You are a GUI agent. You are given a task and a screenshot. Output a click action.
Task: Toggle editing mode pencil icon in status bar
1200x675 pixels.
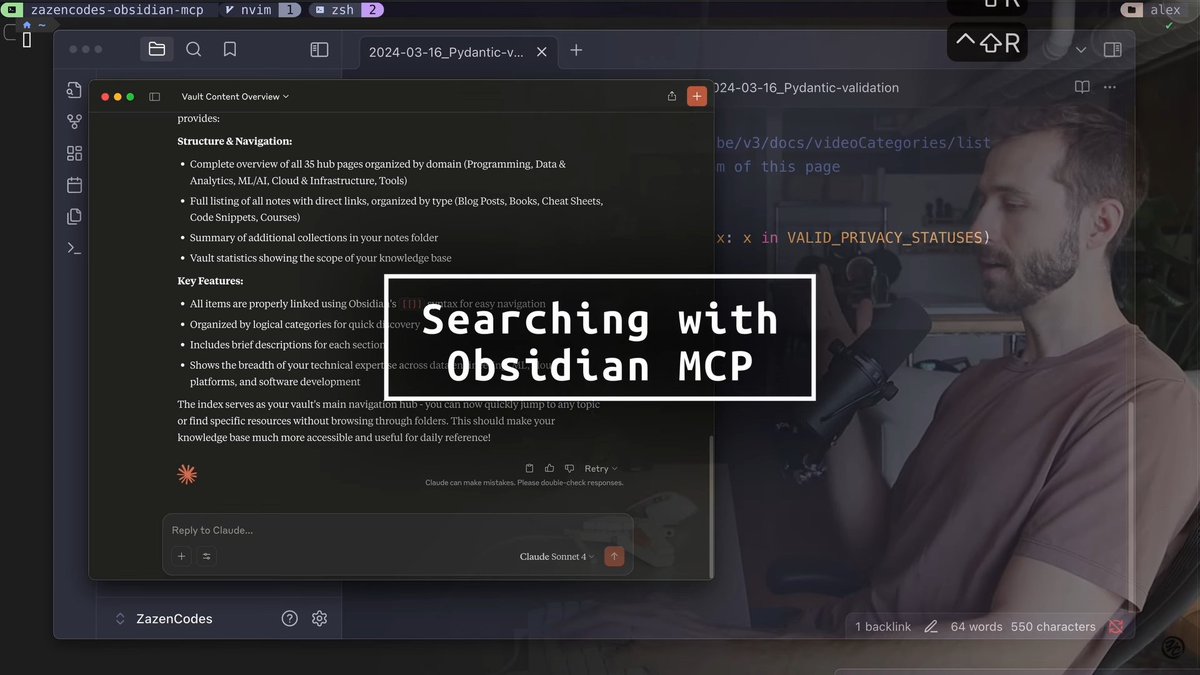pyautogui.click(x=931, y=627)
